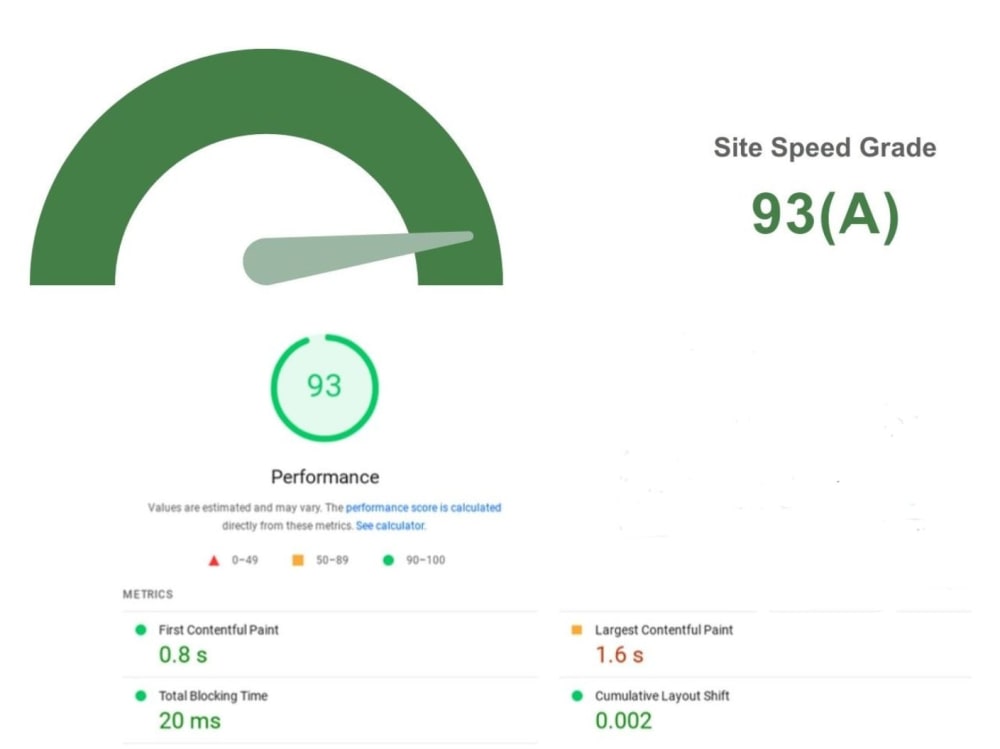Click the 93 performance score circle

[325, 387]
